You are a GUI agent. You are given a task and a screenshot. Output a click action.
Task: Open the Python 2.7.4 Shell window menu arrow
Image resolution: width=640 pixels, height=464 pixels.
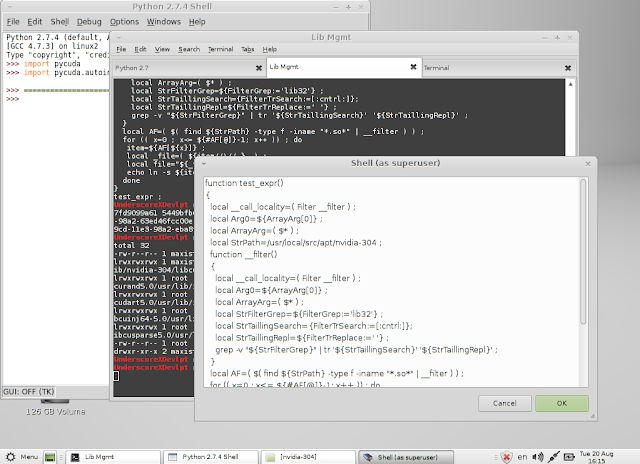(x=10, y=7)
